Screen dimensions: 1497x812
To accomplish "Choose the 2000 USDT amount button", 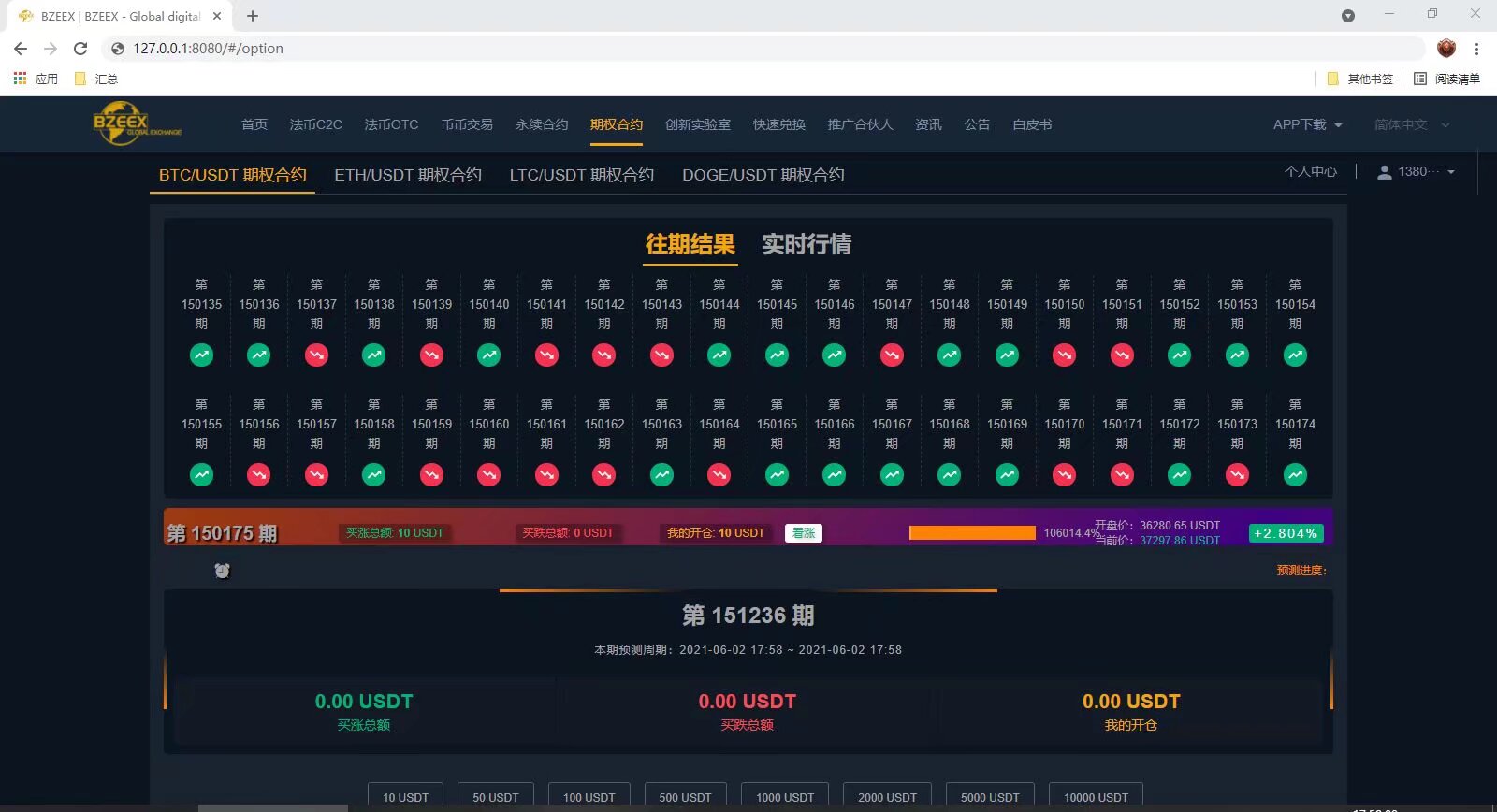I will 887,796.
